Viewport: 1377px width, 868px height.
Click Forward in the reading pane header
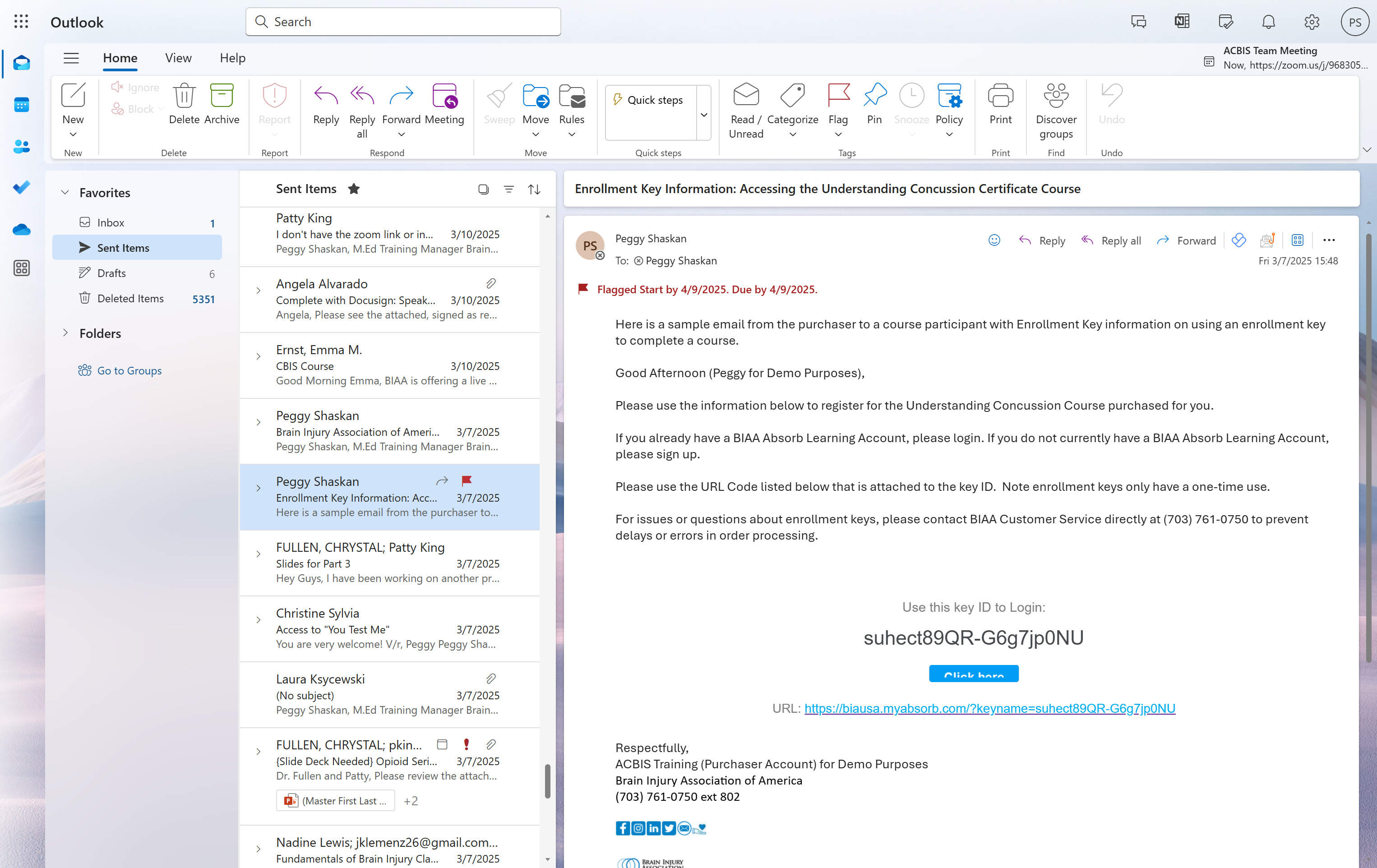(1186, 241)
